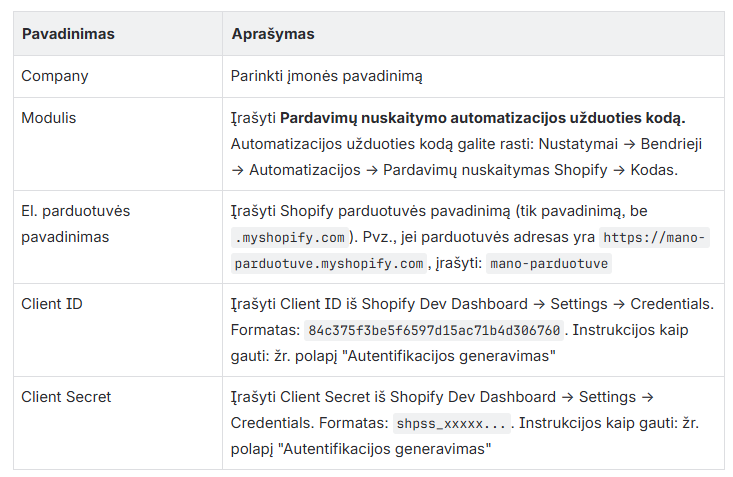Click the Modulis row label
Image resolution: width=733 pixels, height=477 pixels.
(49, 118)
